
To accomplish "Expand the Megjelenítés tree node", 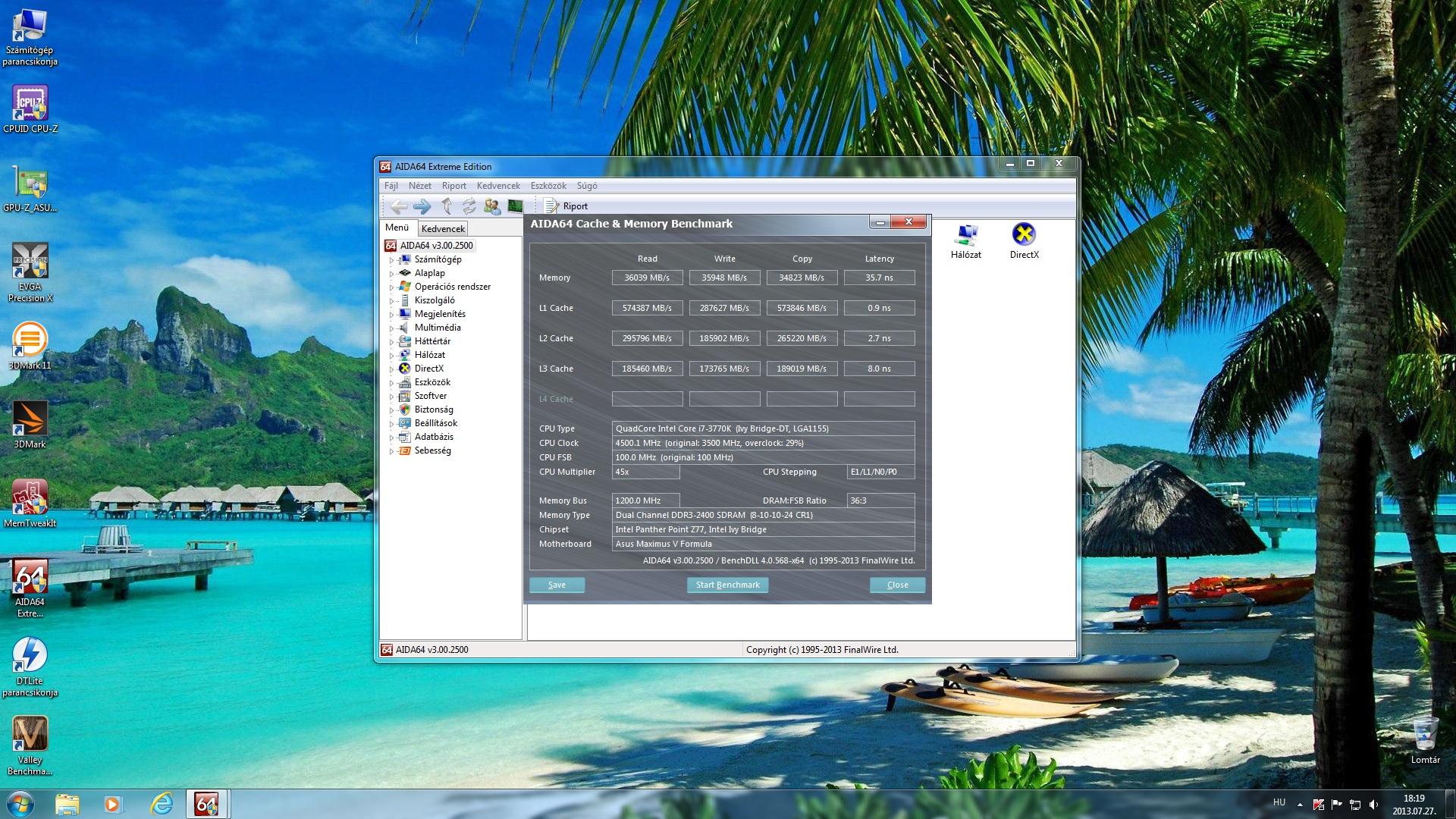I will (392, 315).
